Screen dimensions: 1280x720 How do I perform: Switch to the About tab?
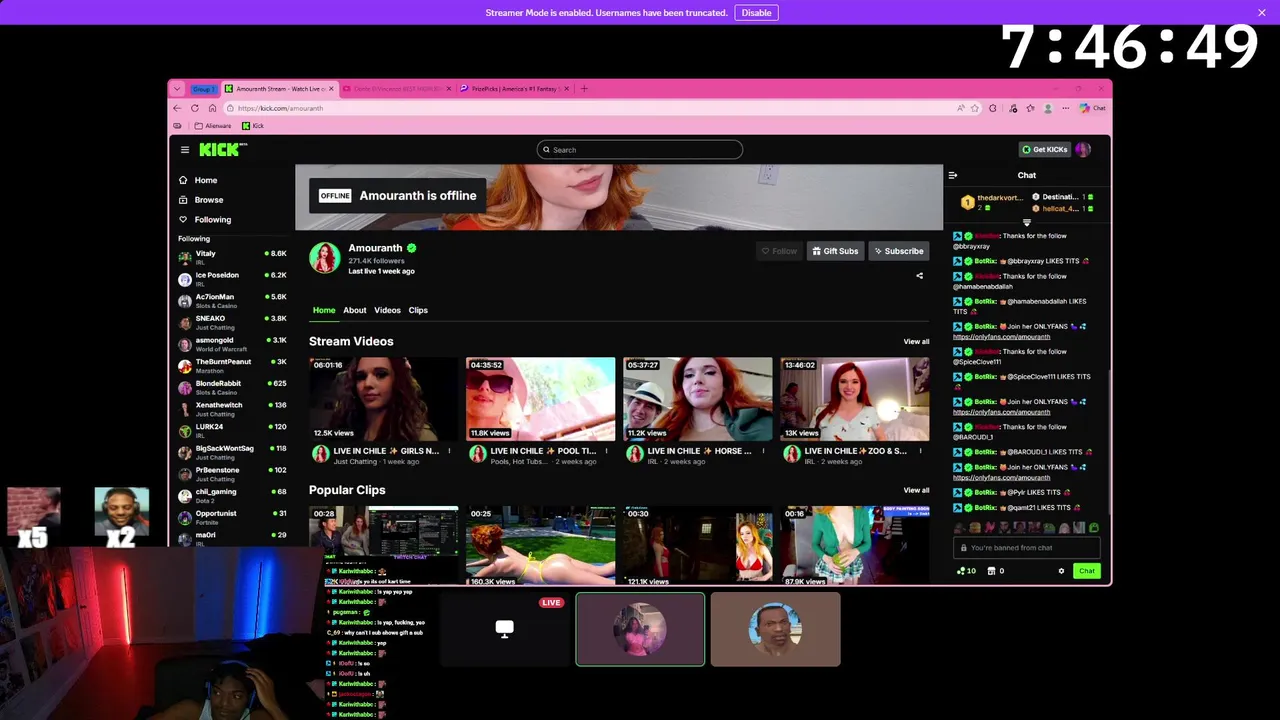355,310
